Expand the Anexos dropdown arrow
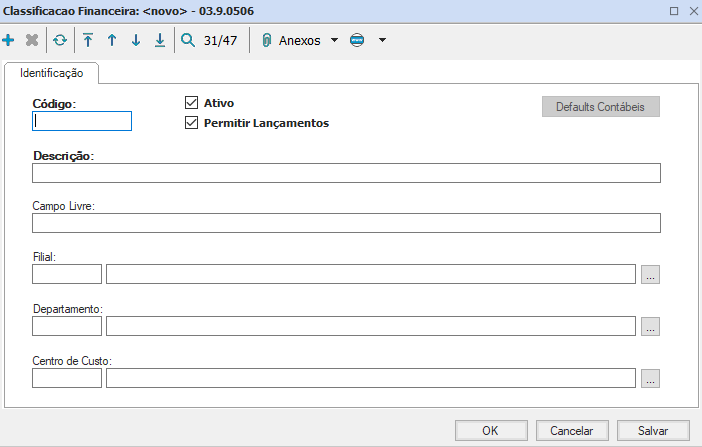 point(334,41)
